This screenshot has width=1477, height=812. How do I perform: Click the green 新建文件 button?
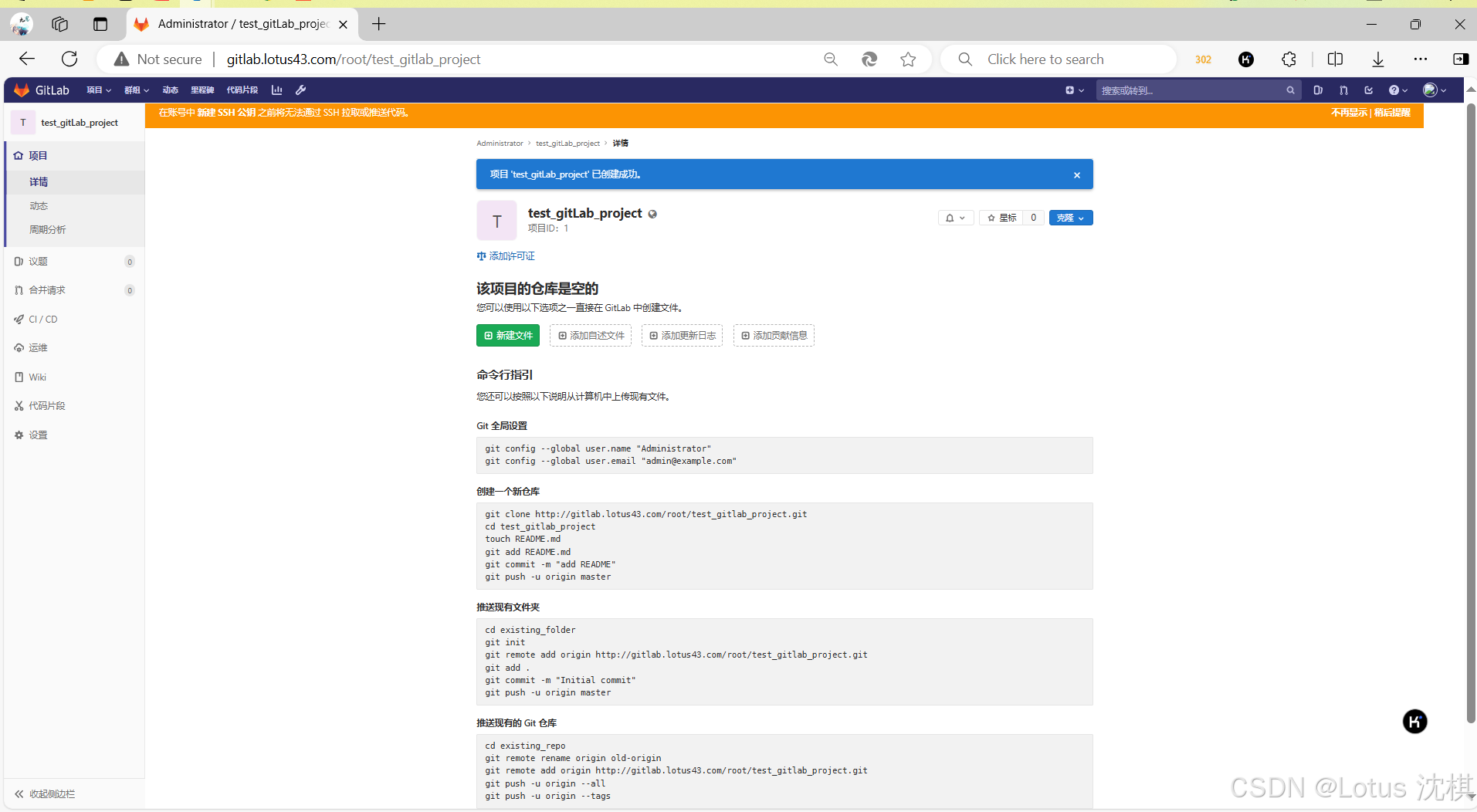click(x=508, y=336)
